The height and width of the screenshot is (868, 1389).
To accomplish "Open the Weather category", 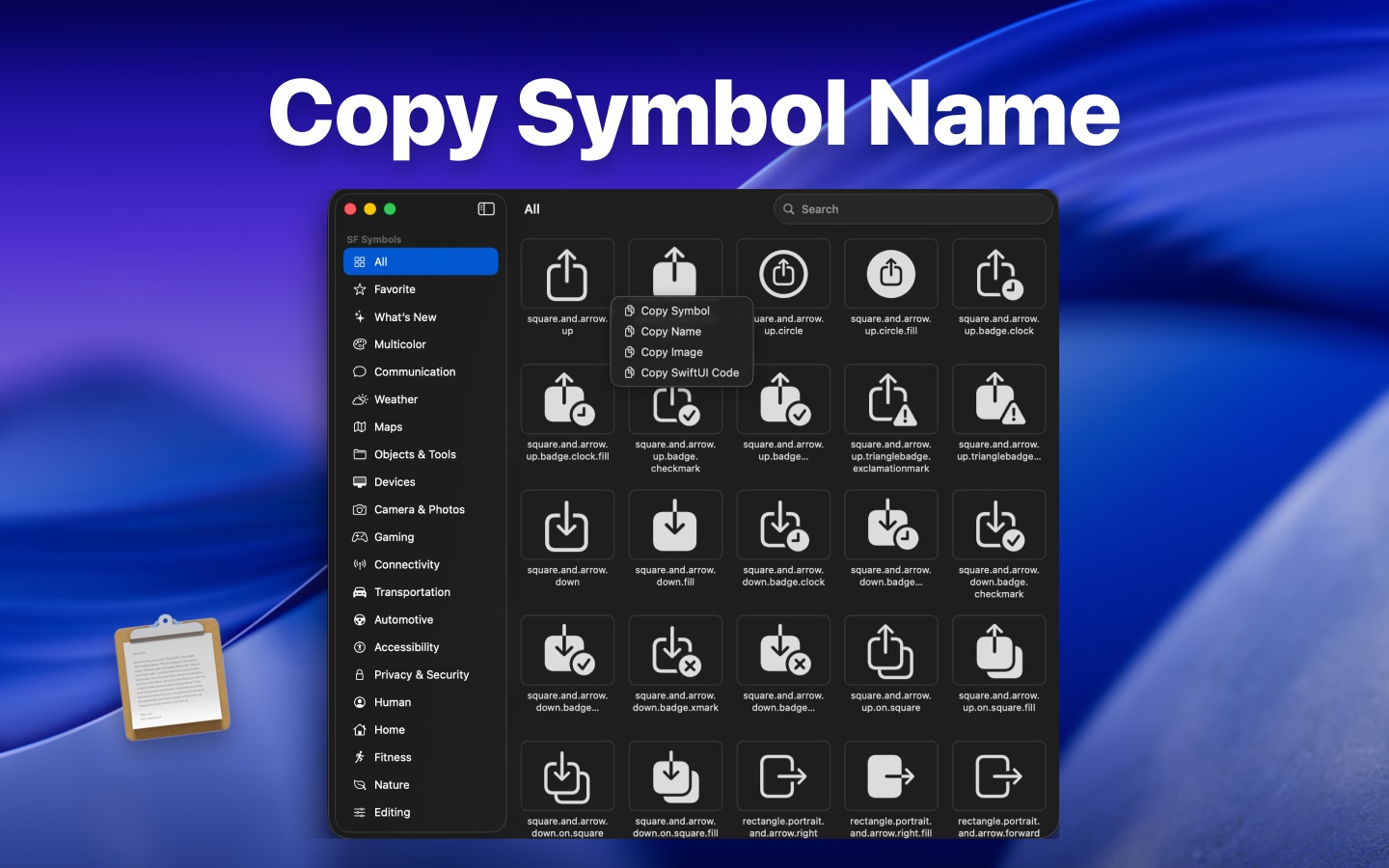I will coord(421,399).
